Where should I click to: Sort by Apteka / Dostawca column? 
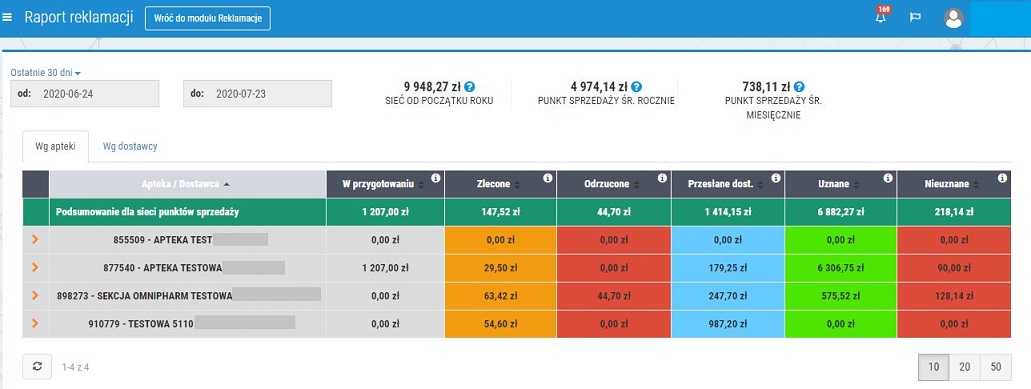[x=187, y=184]
